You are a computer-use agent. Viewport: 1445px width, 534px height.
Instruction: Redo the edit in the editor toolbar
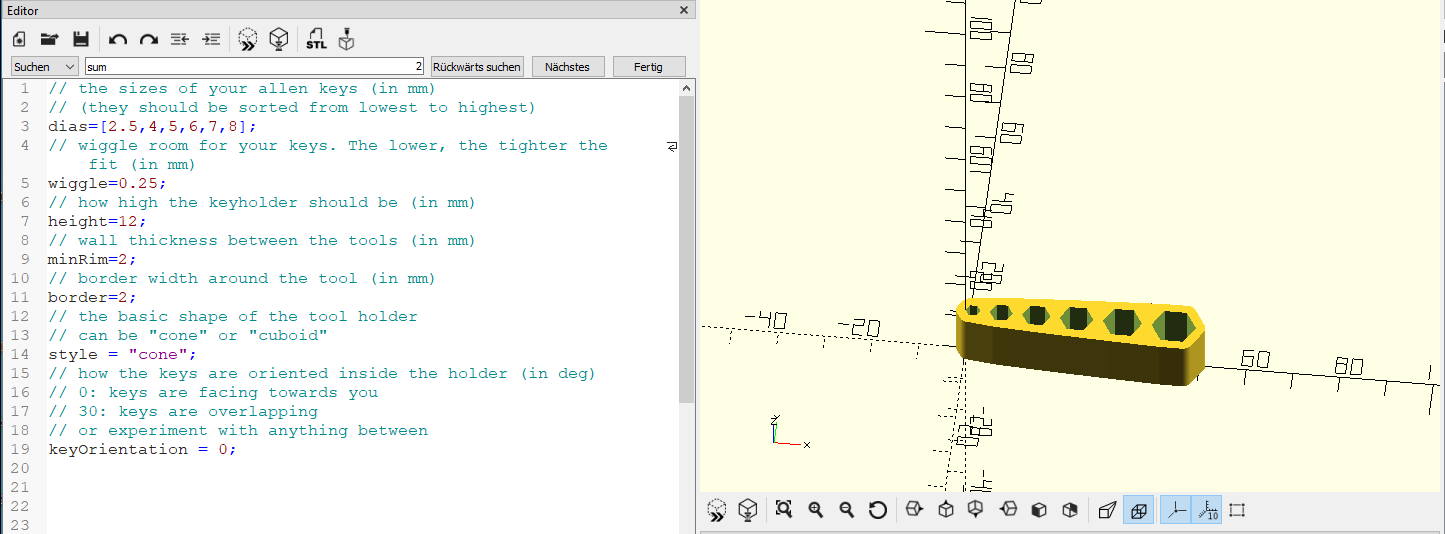click(x=149, y=40)
